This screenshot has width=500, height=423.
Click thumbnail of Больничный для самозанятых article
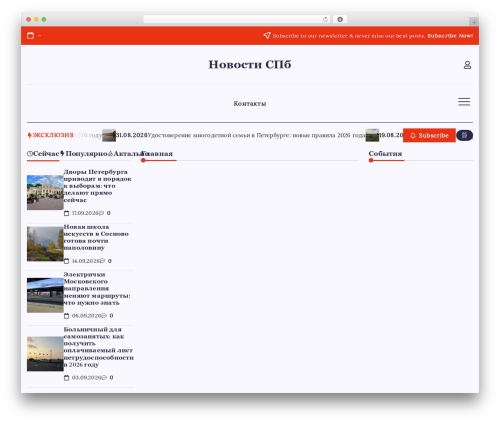click(x=45, y=354)
